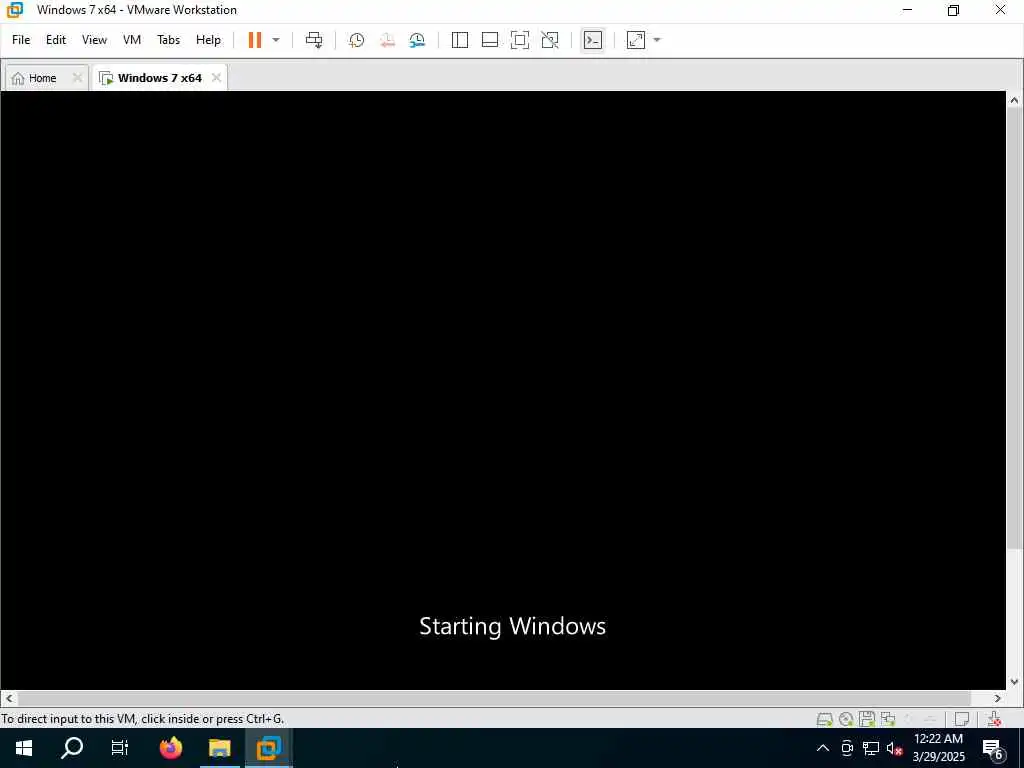The width and height of the screenshot is (1024, 768).
Task: Click the revert to snapshot icon
Action: (x=387, y=40)
